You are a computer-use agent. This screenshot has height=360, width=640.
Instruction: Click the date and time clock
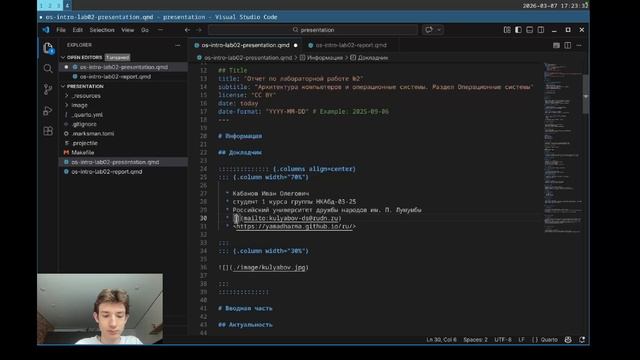tap(555, 6)
